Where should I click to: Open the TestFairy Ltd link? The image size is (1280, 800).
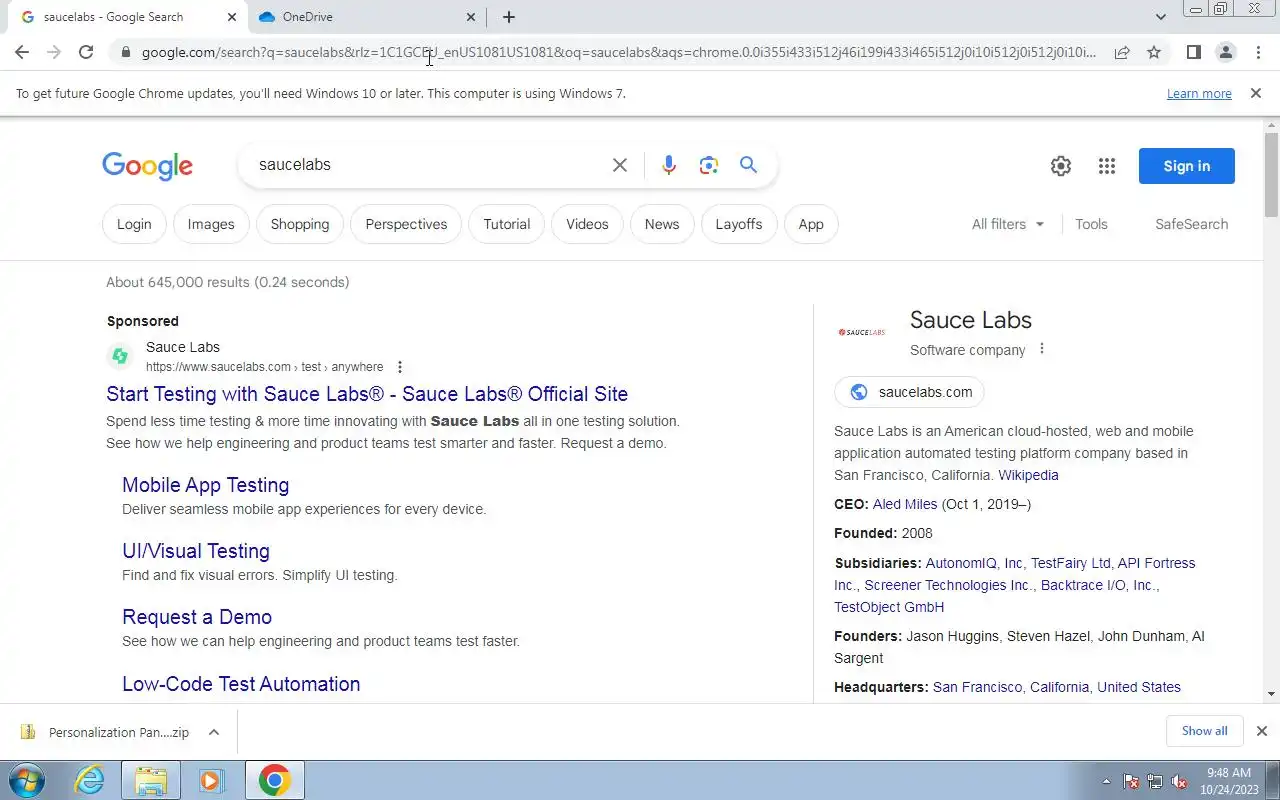click(x=1071, y=563)
